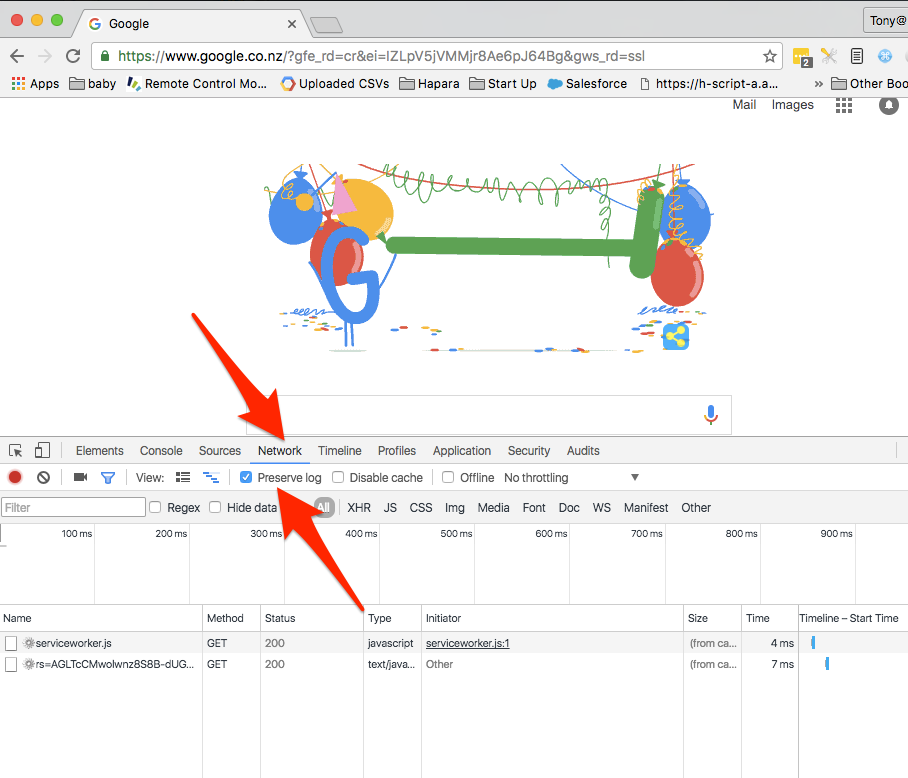
Task: Start voice search with the microphone
Action: coord(711,414)
